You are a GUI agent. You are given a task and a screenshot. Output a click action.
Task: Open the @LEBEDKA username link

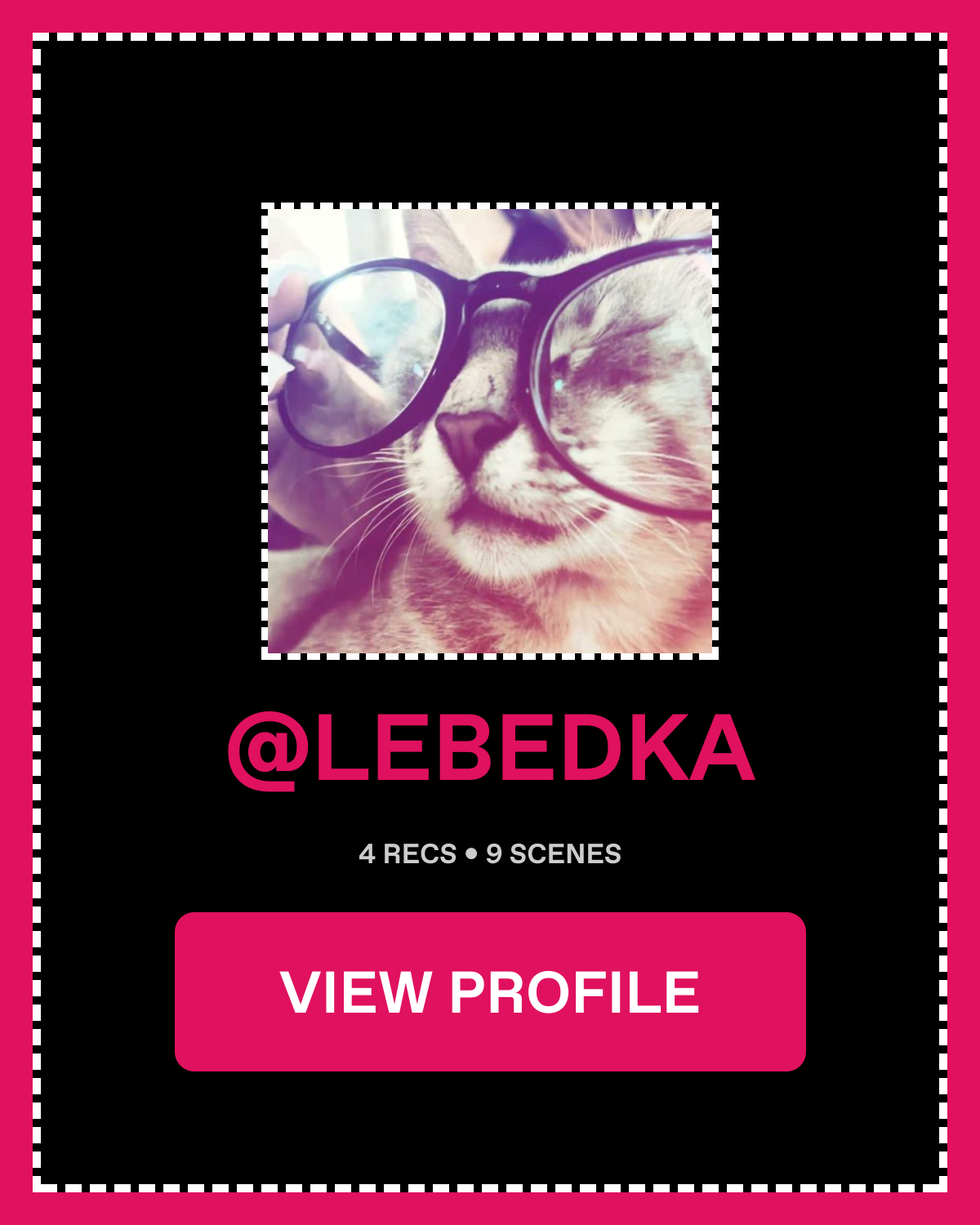click(x=491, y=749)
